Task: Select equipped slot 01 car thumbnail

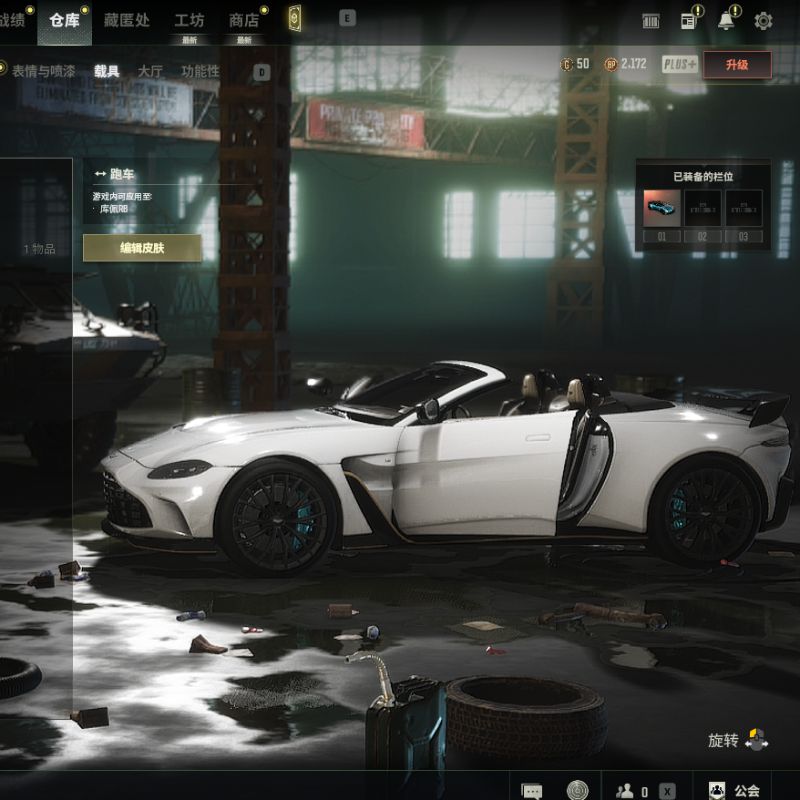Action: pyautogui.click(x=661, y=208)
